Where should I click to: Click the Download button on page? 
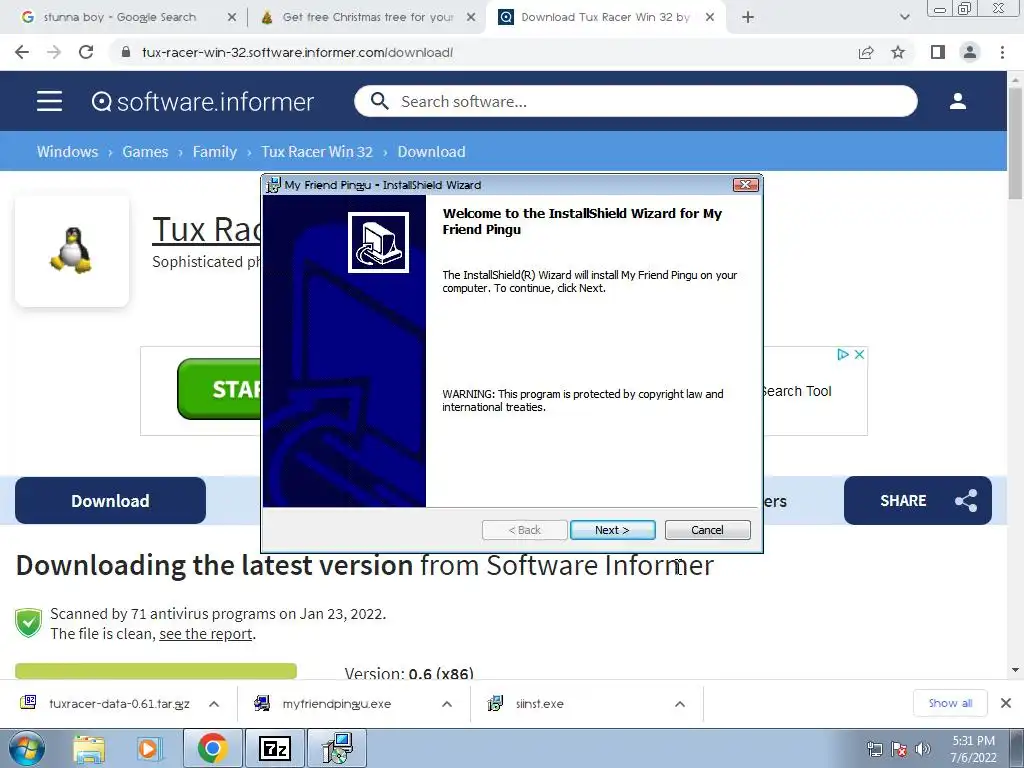(110, 501)
